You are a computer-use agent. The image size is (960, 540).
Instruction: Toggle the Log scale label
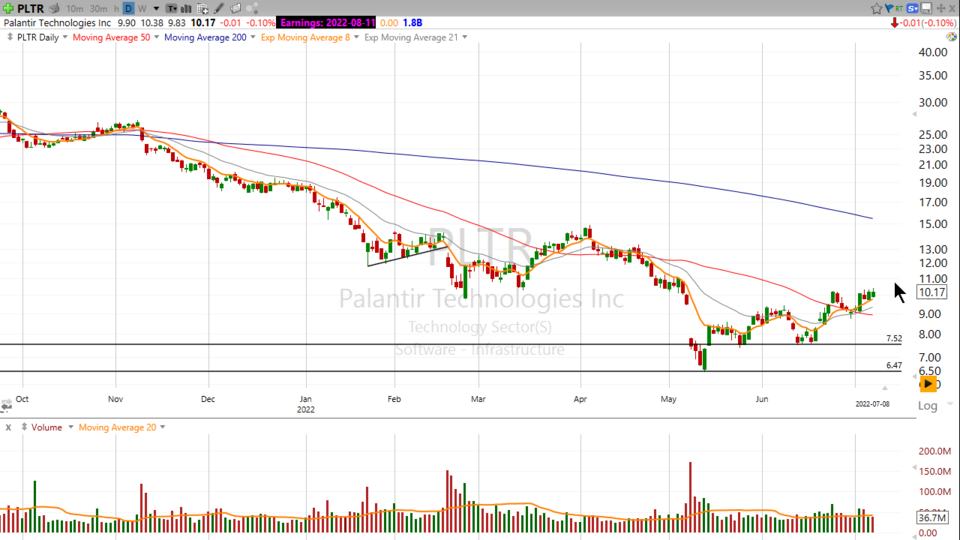tap(927, 405)
